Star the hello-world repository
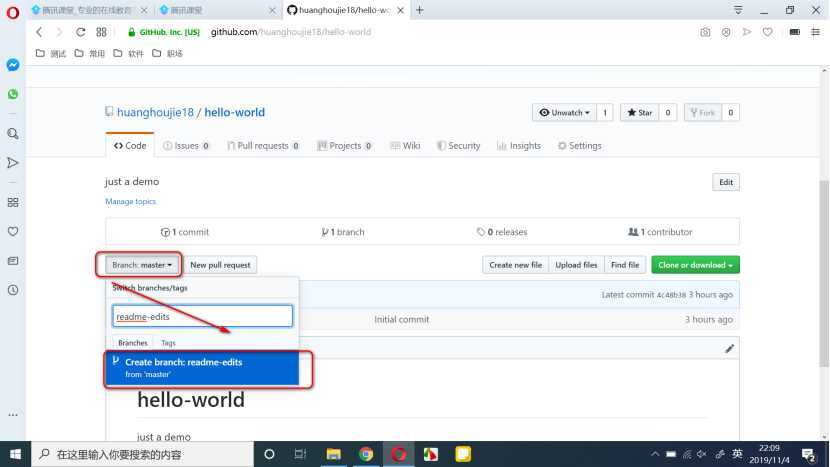 click(x=639, y=112)
